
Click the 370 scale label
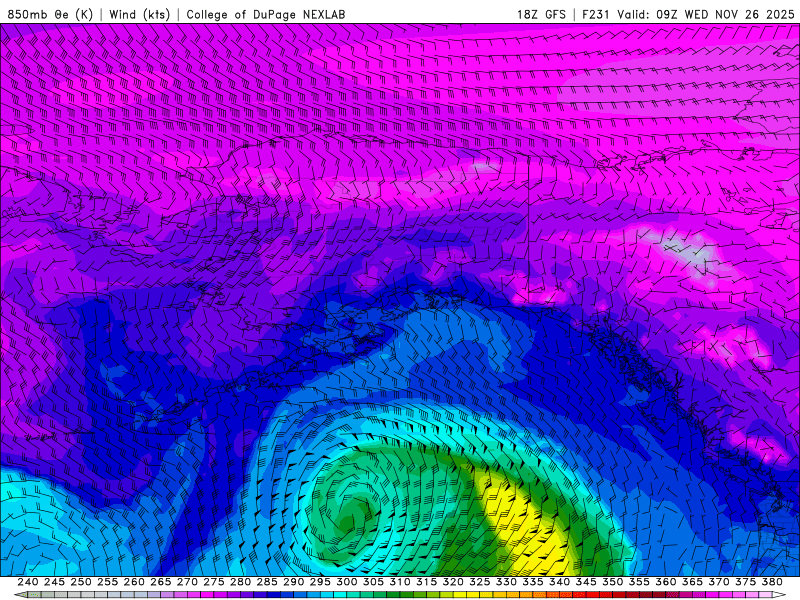tap(719, 582)
